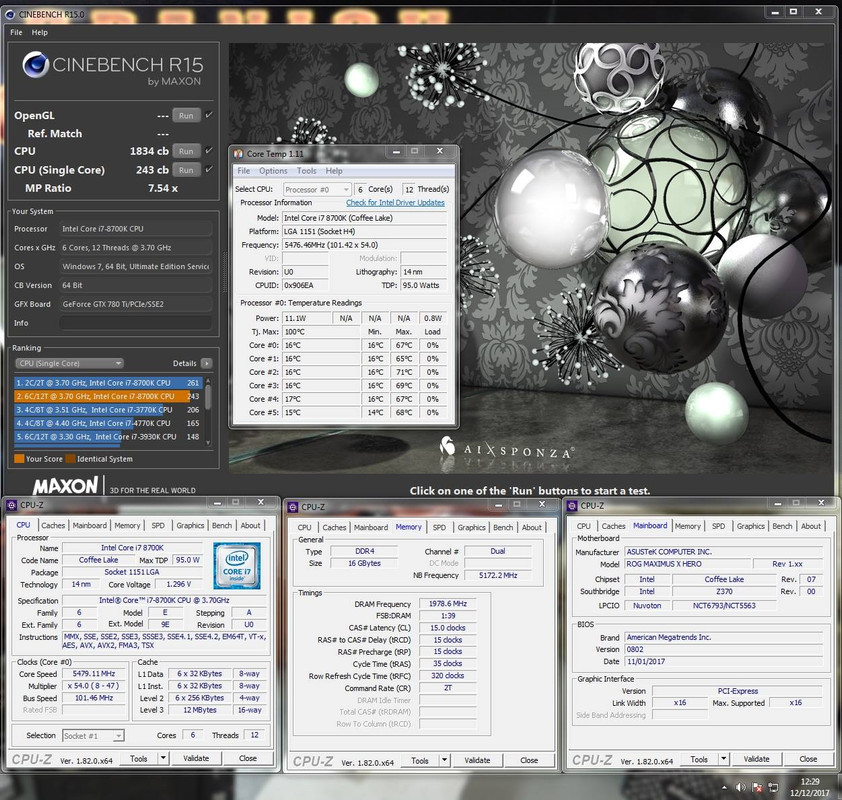
Task: Click the taskbar clock 12:29
Action: point(810,787)
